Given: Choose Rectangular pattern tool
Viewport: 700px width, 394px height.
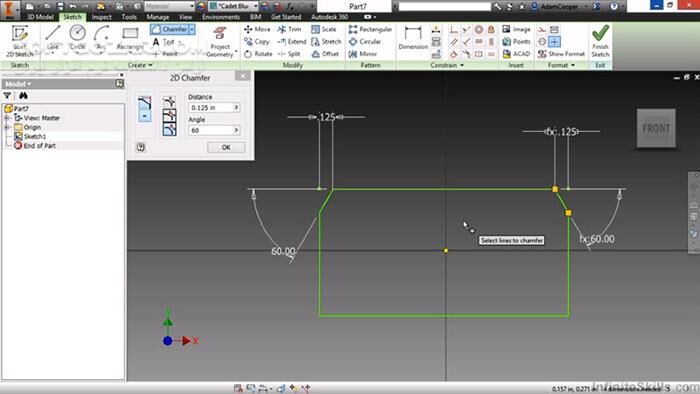Looking at the screenshot, I should click(x=370, y=29).
